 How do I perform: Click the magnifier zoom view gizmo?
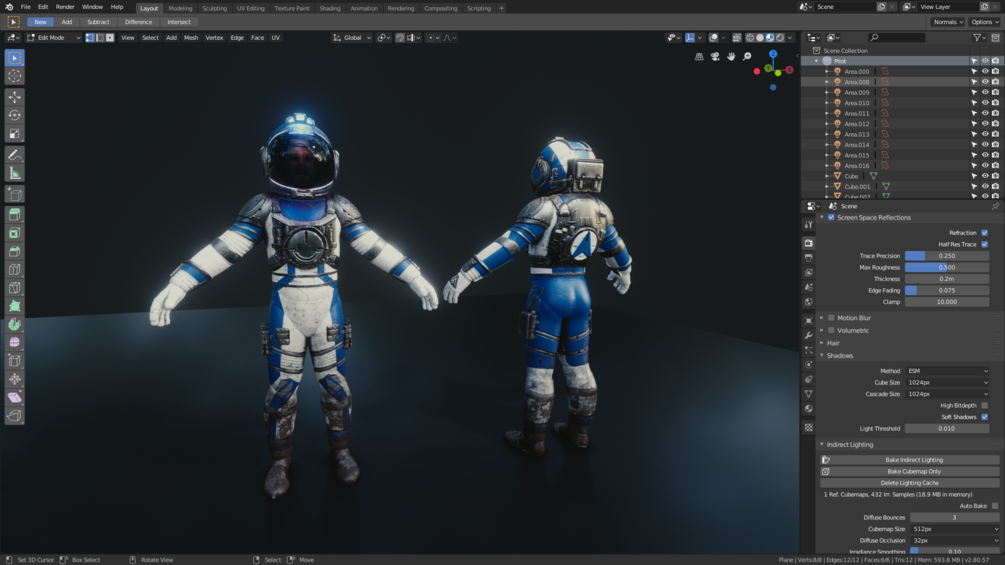click(747, 56)
